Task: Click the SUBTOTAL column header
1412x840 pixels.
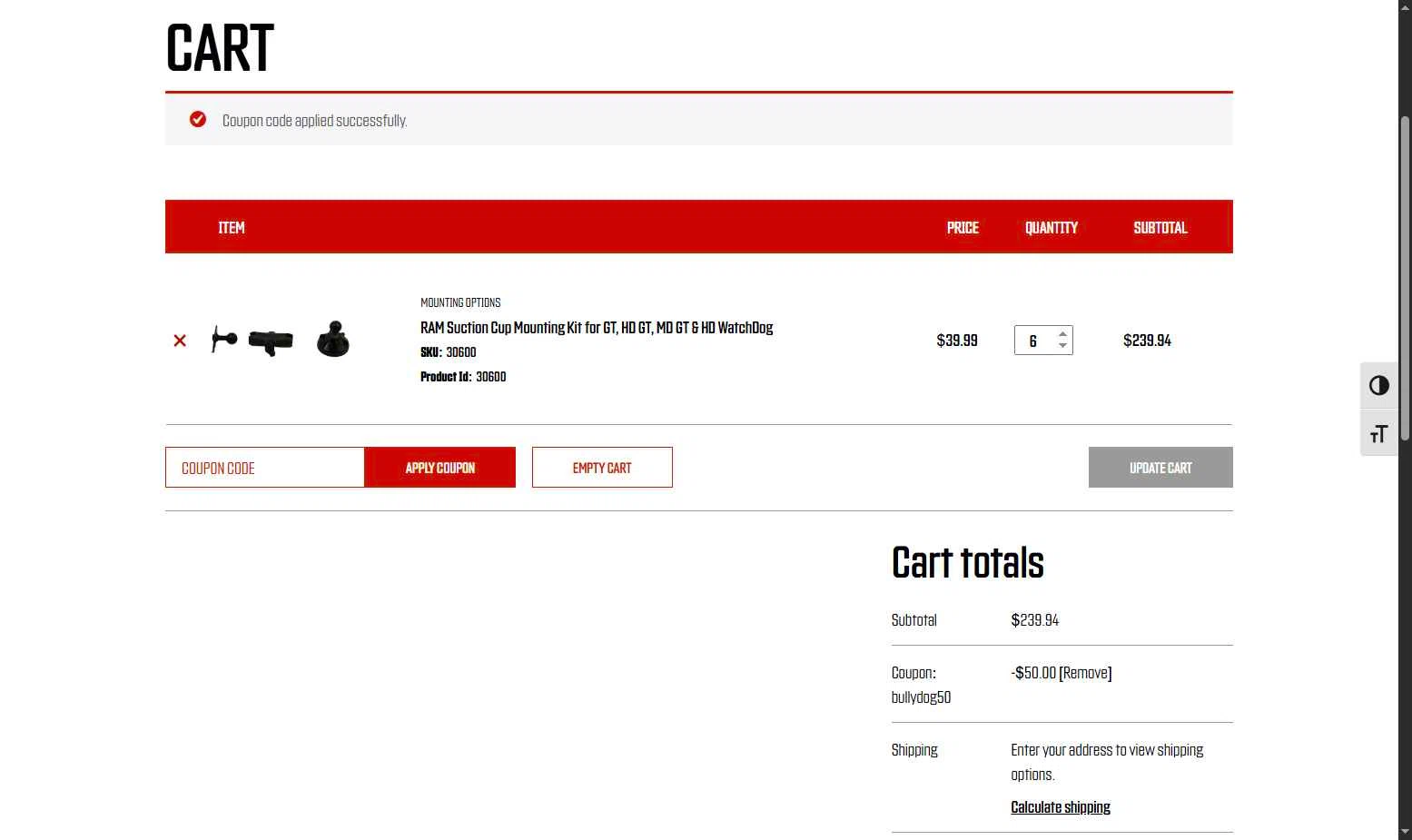Action: [1160, 228]
